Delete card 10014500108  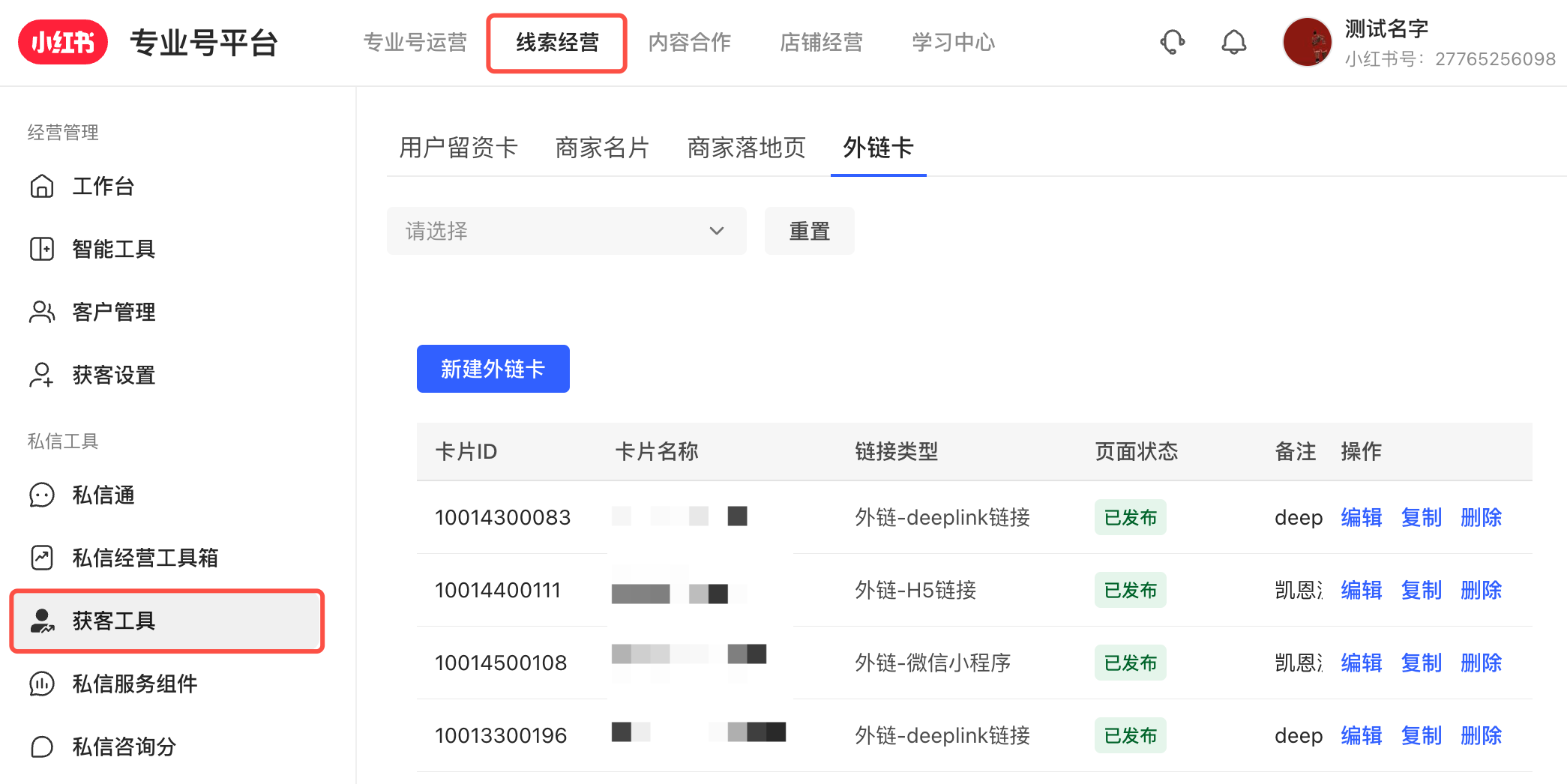(x=1482, y=663)
